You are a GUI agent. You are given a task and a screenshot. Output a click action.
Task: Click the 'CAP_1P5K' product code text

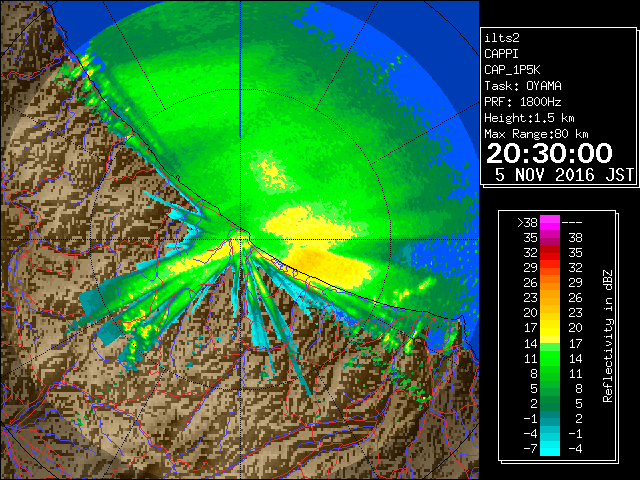512,70
